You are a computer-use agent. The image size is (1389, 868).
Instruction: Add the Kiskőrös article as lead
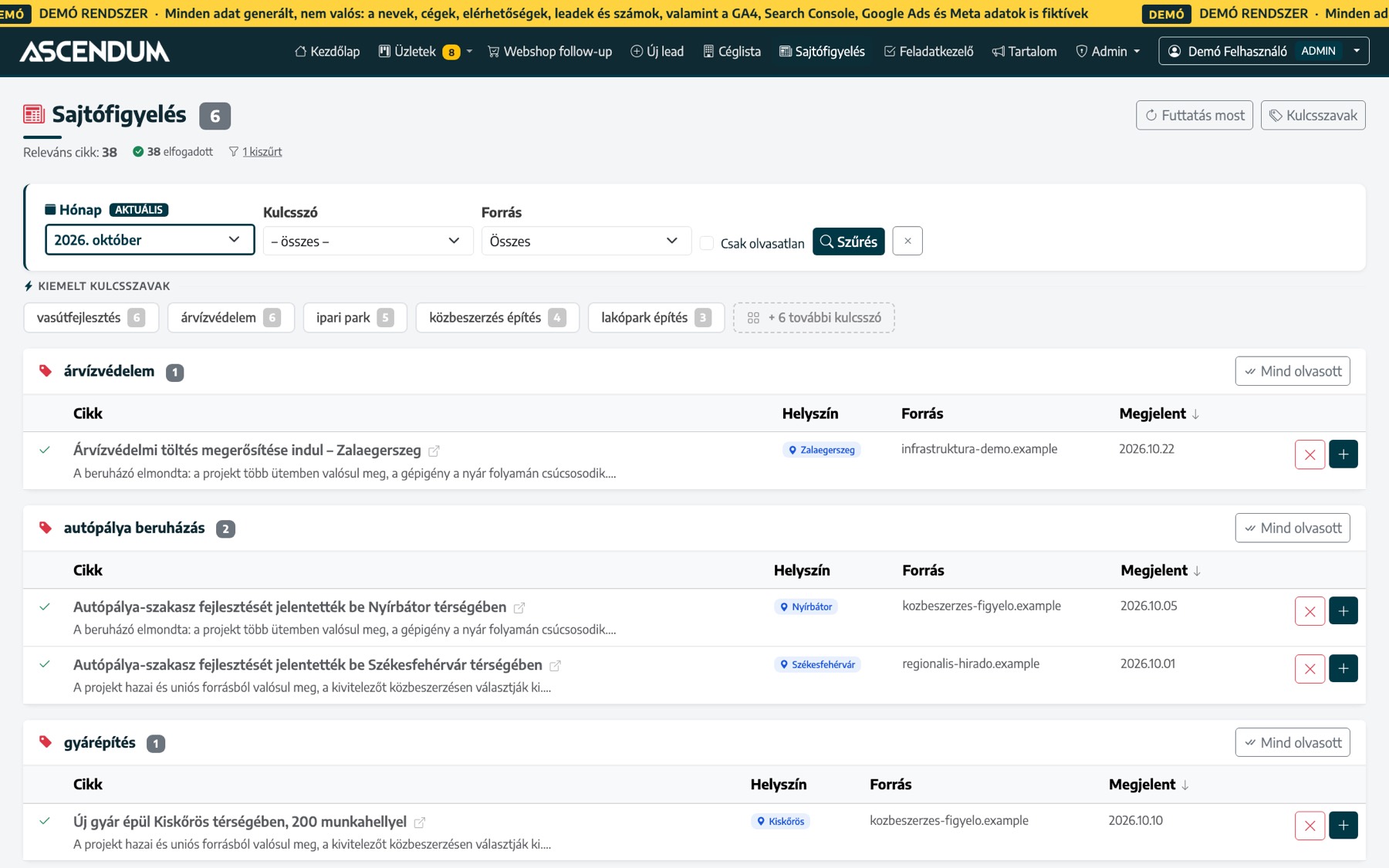click(1343, 826)
